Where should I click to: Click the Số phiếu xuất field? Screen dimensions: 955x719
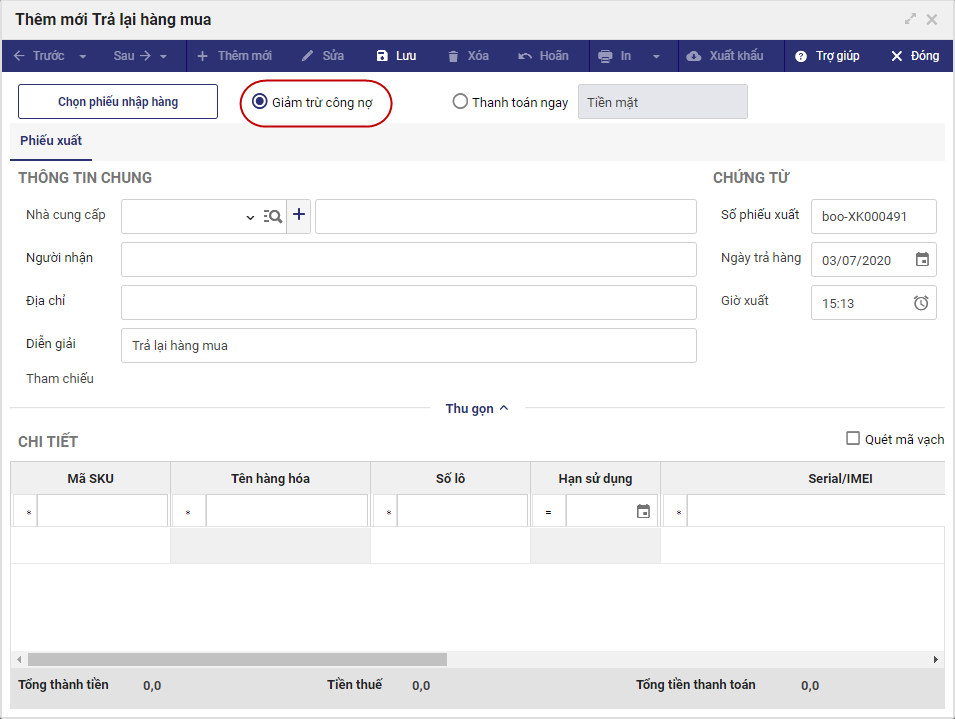pyautogui.click(x=873, y=216)
